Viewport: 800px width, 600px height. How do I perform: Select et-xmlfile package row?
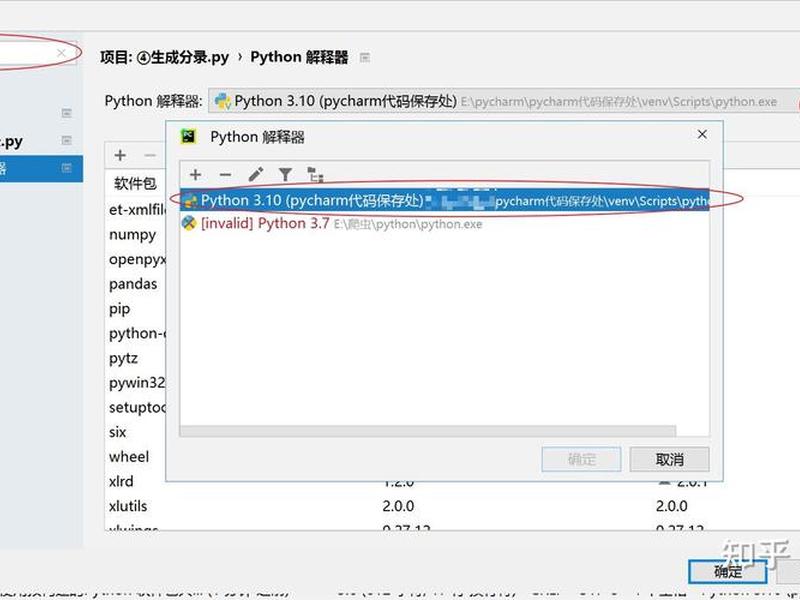click(x=137, y=210)
